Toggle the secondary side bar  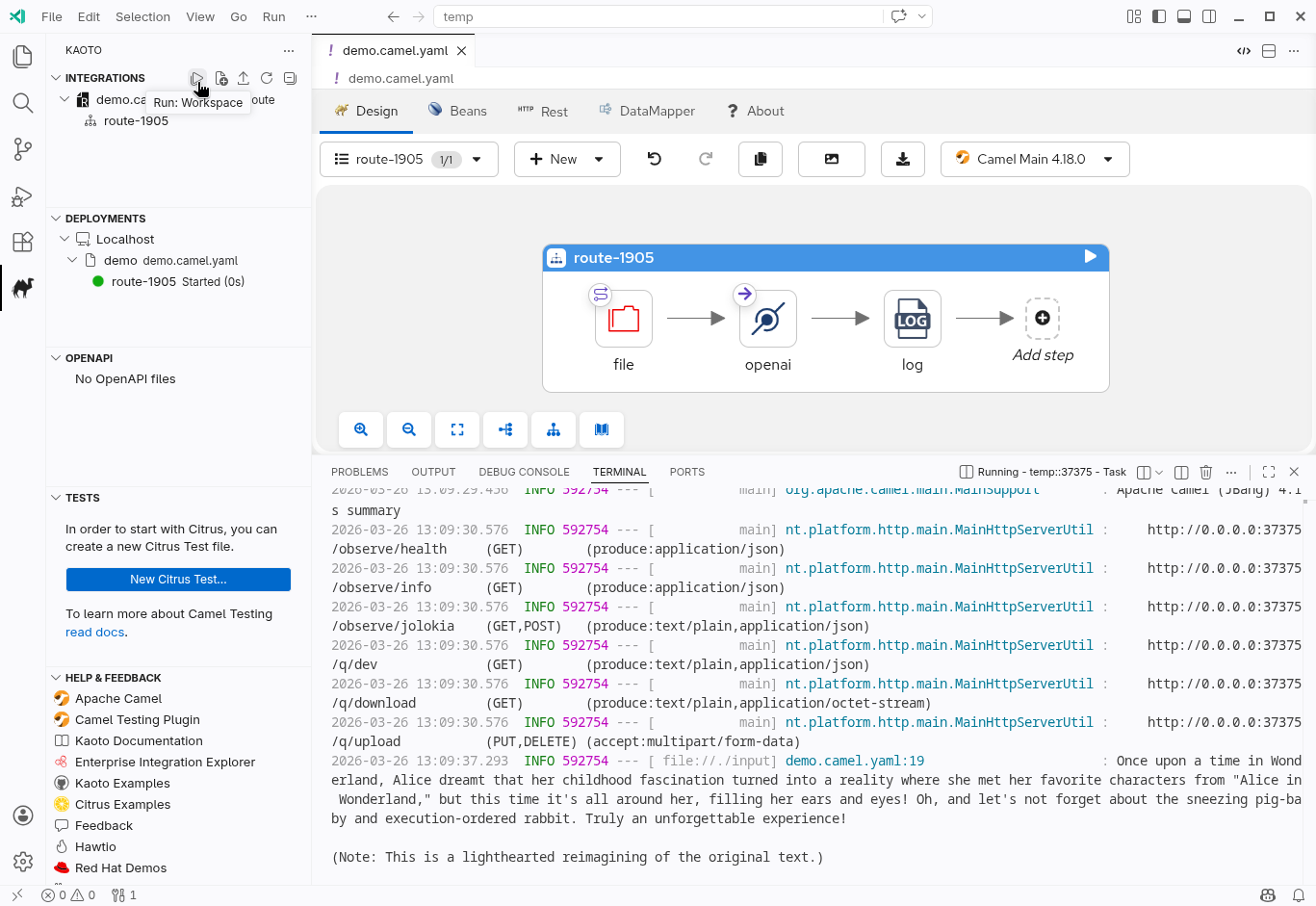tap(1209, 16)
